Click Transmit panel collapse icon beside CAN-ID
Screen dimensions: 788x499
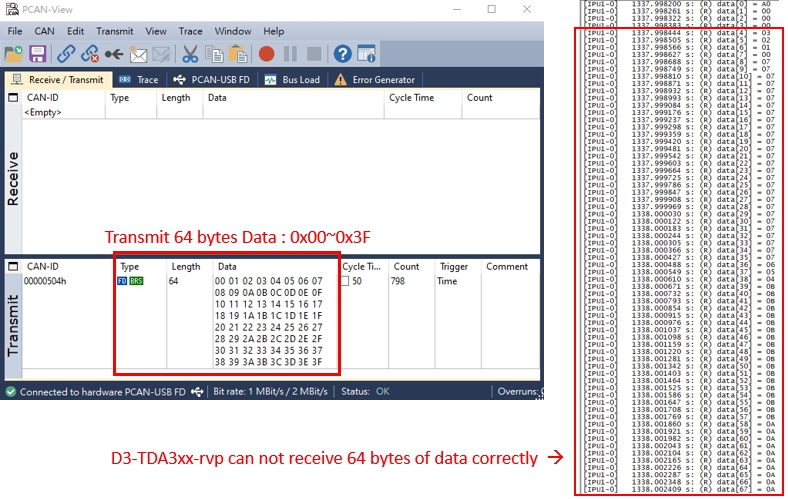click(13, 266)
